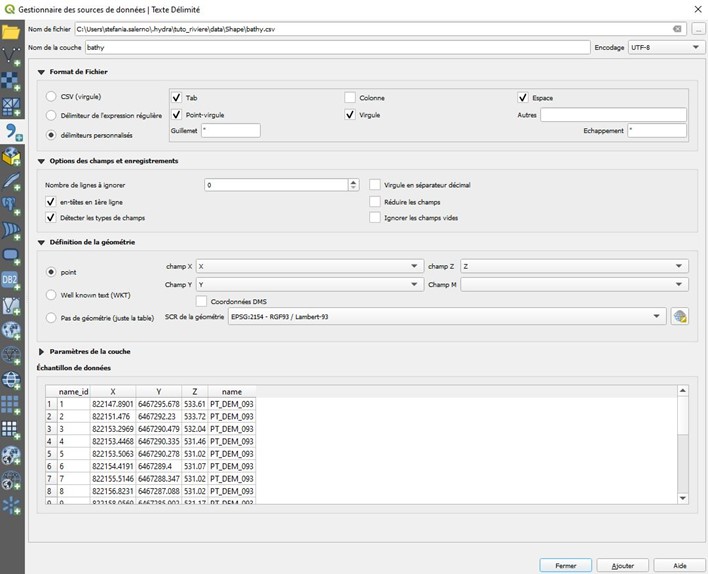The width and height of the screenshot is (708, 574).
Task: Select the Virtual Layer icon
Action: click(x=11, y=306)
